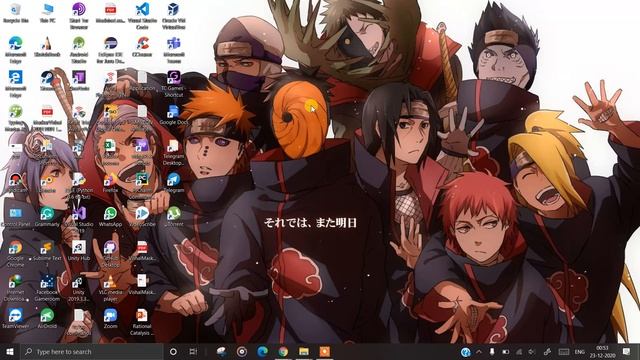Launch WhatsApp desktop shortcut
This screenshot has height=360, width=640.
click(111, 217)
